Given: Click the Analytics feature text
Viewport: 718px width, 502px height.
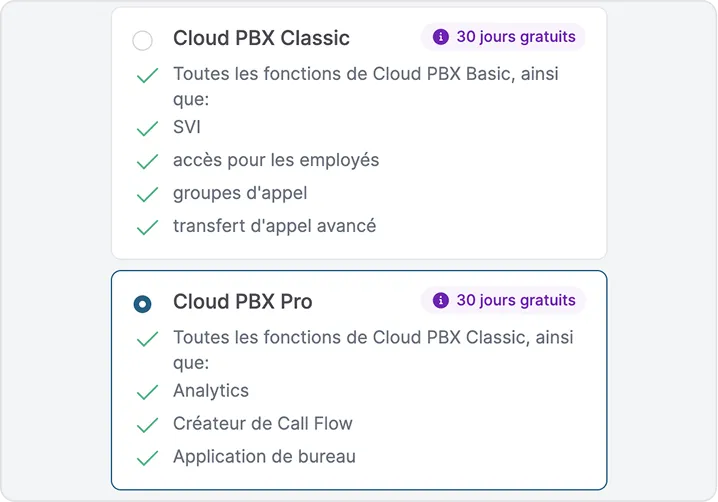Looking at the screenshot, I should pyautogui.click(x=211, y=391).
